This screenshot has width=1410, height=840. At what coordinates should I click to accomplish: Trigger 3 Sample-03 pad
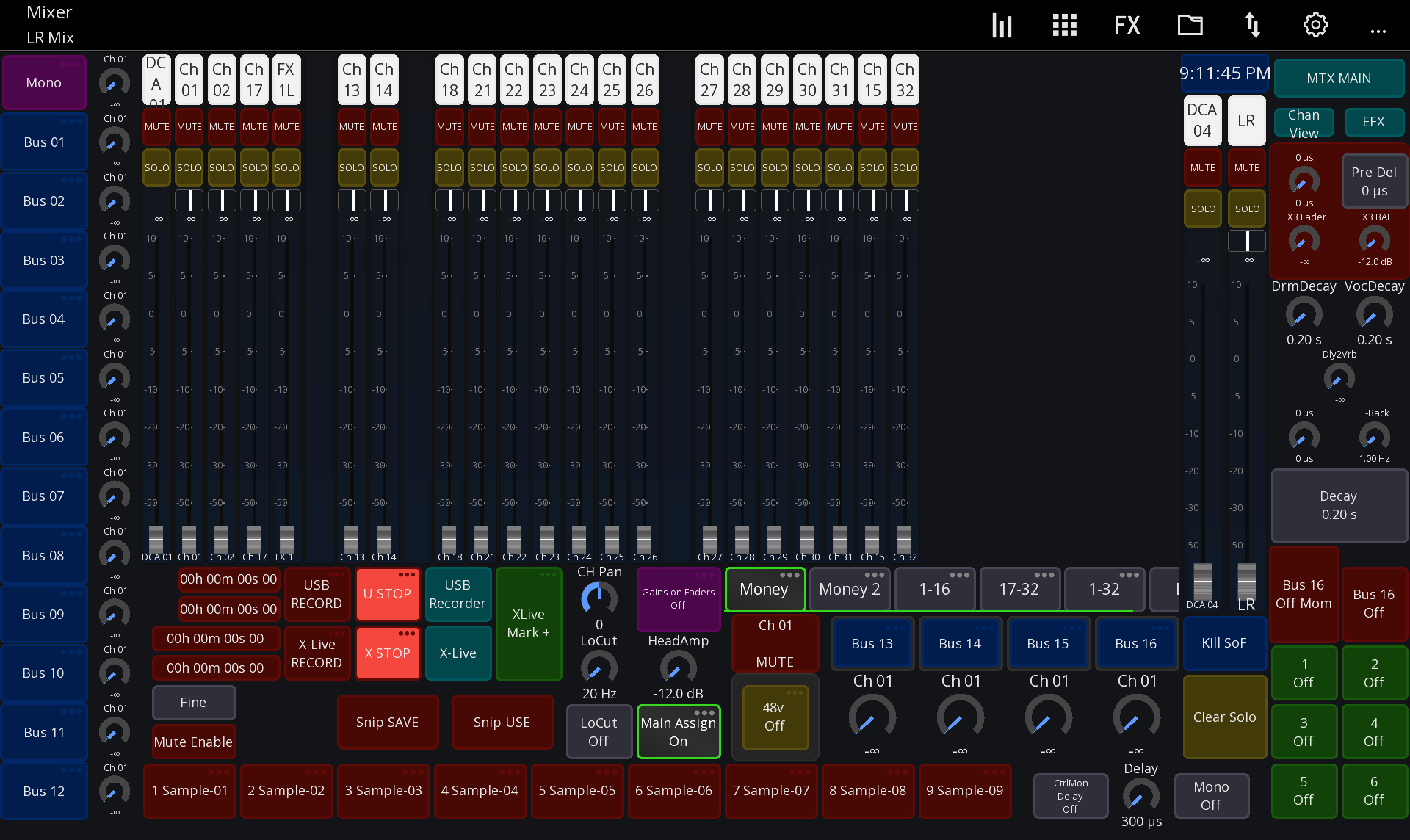(x=383, y=791)
